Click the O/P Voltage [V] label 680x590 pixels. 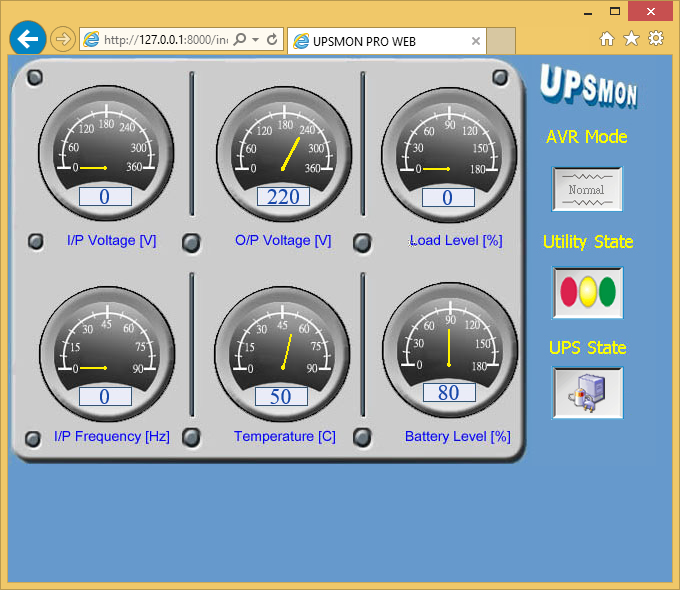click(283, 240)
